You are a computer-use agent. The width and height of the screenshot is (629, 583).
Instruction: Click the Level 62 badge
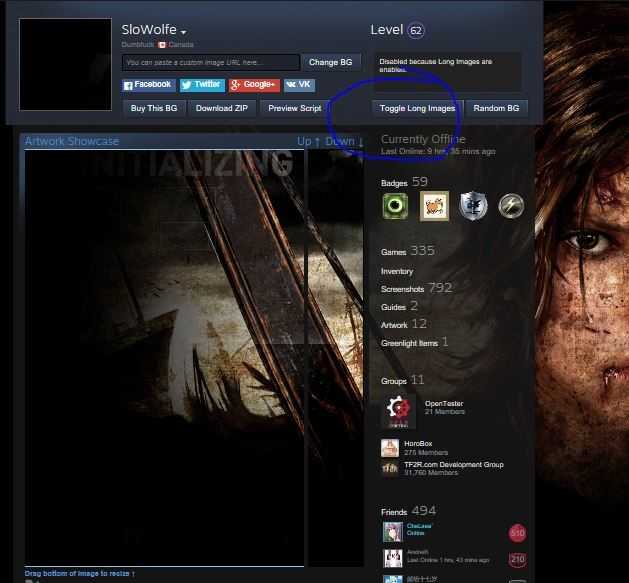(x=416, y=30)
